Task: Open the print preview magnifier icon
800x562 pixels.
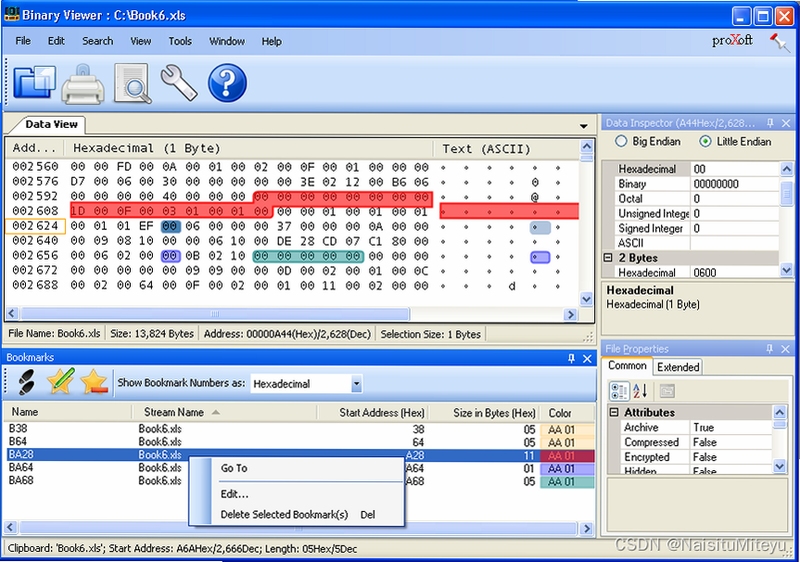Action: pos(132,83)
